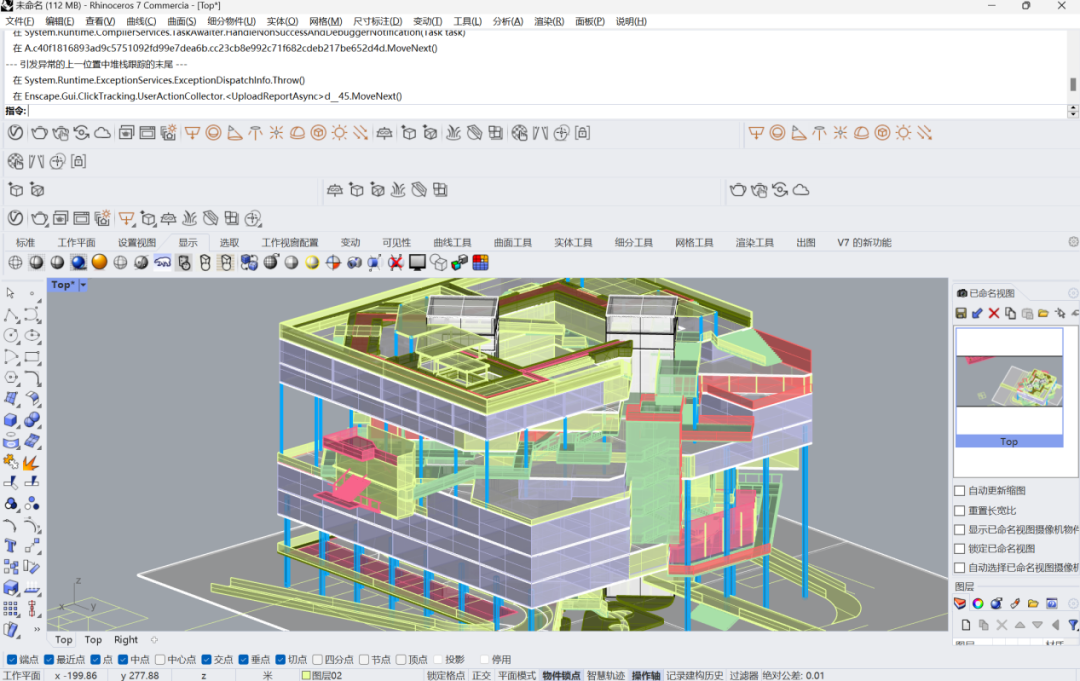
Task: Select the Top named view thumbnail
Action: tap(1009, 387)
